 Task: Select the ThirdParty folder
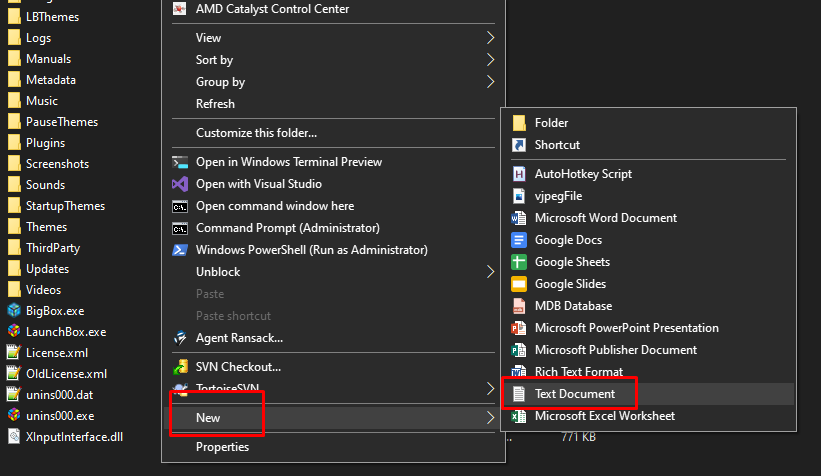click(44, 248)
